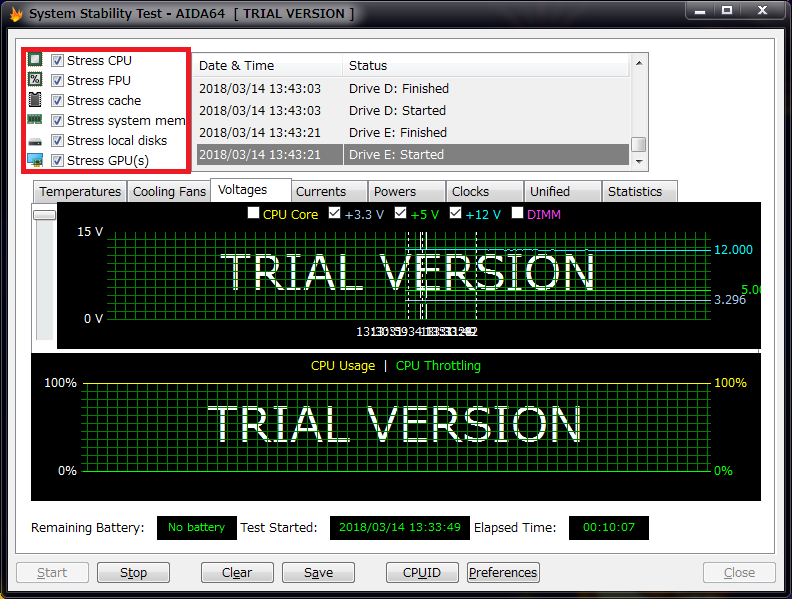Disable the Stress GPU(s) checkbox

point(58,161)
